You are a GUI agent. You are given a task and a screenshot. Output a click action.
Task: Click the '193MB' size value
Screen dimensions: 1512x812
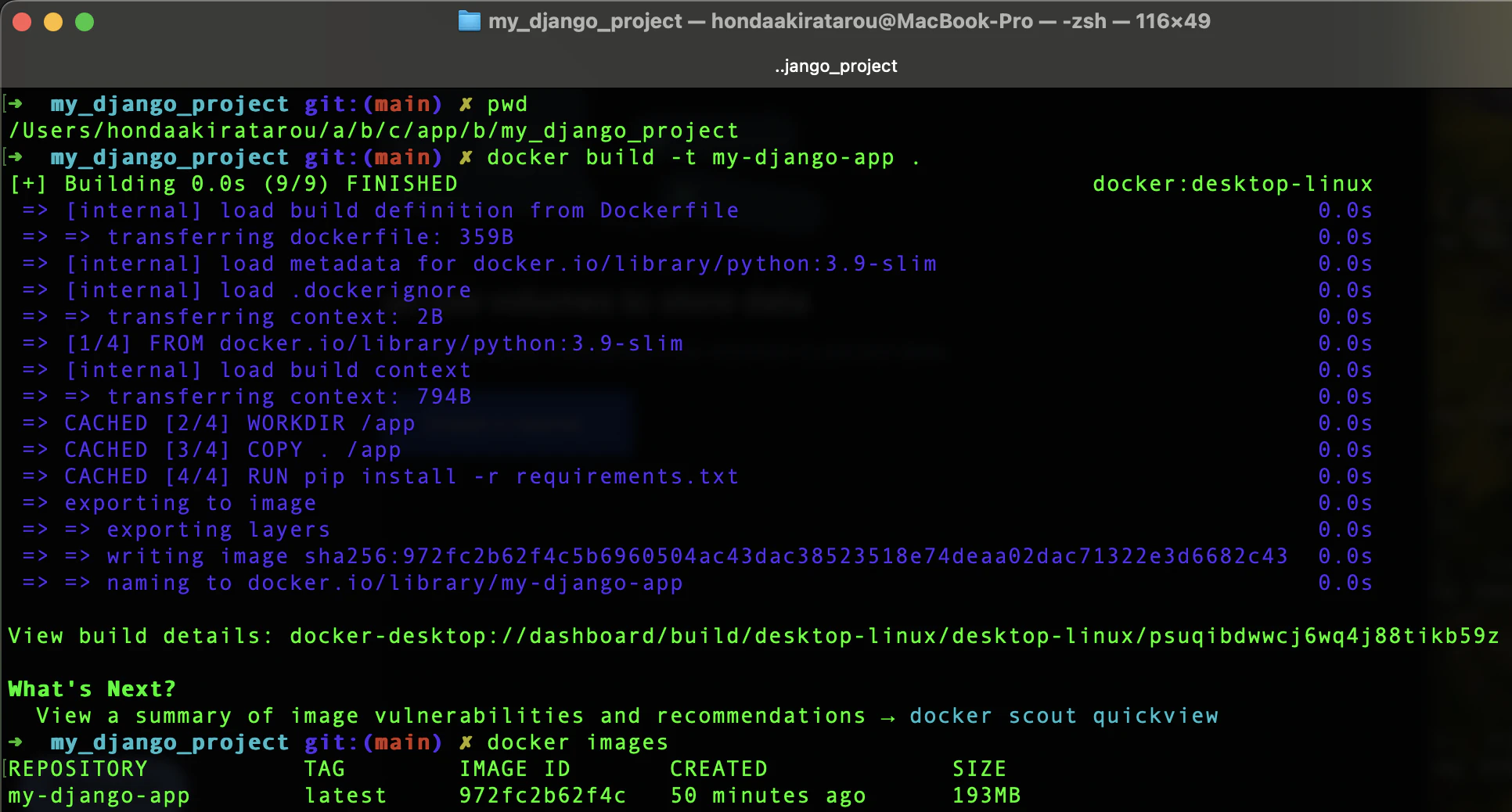pos(987,796)
